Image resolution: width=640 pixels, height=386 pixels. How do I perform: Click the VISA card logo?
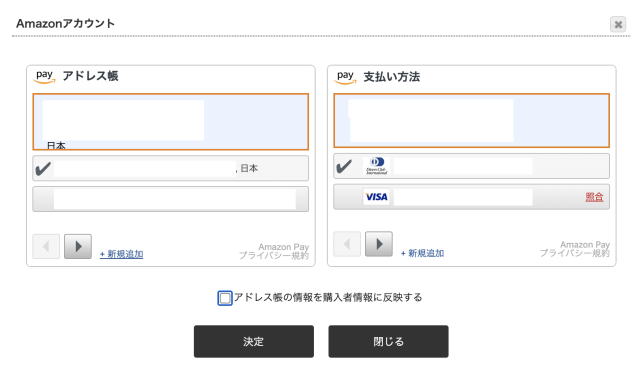click(x=376, y=197)
